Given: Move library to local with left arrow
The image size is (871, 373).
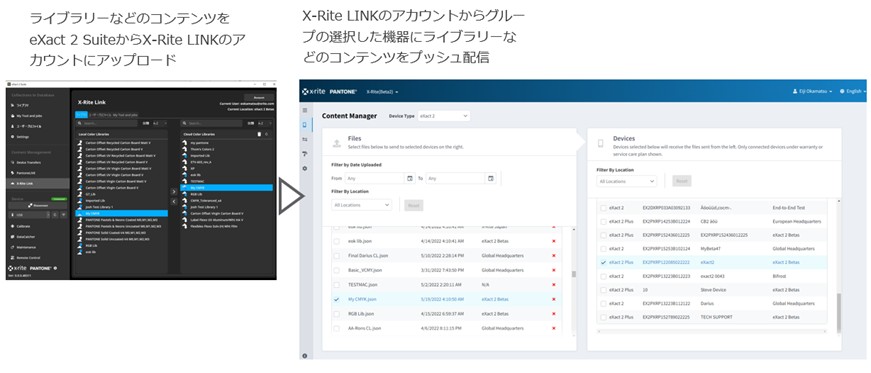Looking at the screenshot, I should point(173,201).
